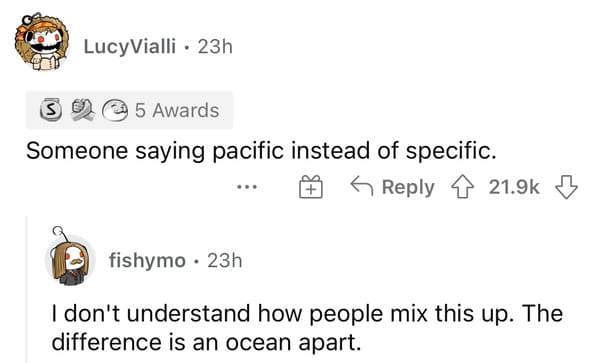
Task: Click the 21.9k vote count
Action: coord(514,187)
